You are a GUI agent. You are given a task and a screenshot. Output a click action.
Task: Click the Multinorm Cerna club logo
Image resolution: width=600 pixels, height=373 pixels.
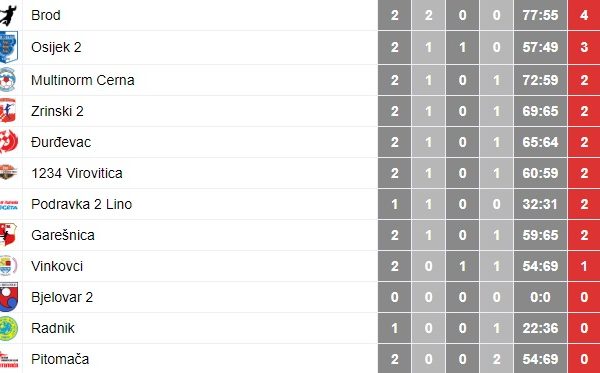(8, 80)
